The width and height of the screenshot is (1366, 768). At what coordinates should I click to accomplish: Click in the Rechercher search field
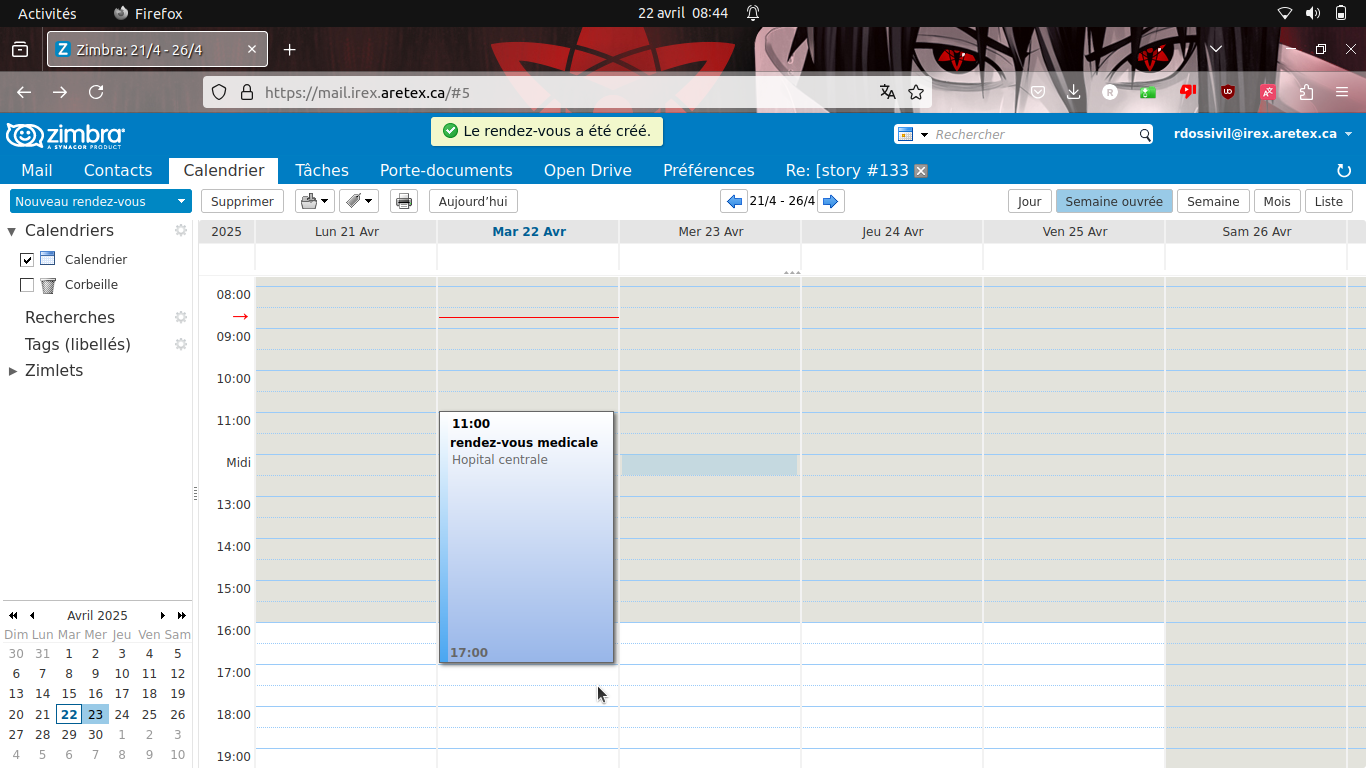pos(1035,134)
